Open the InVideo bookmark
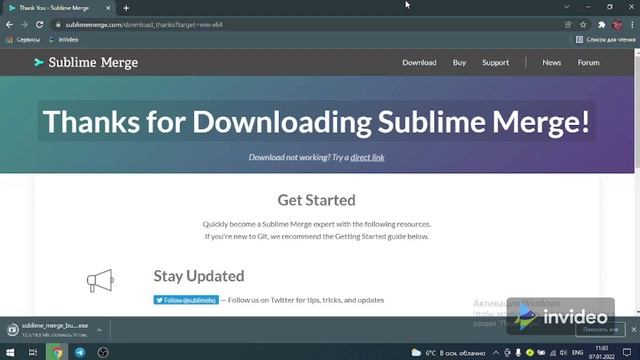 (64, 40)
